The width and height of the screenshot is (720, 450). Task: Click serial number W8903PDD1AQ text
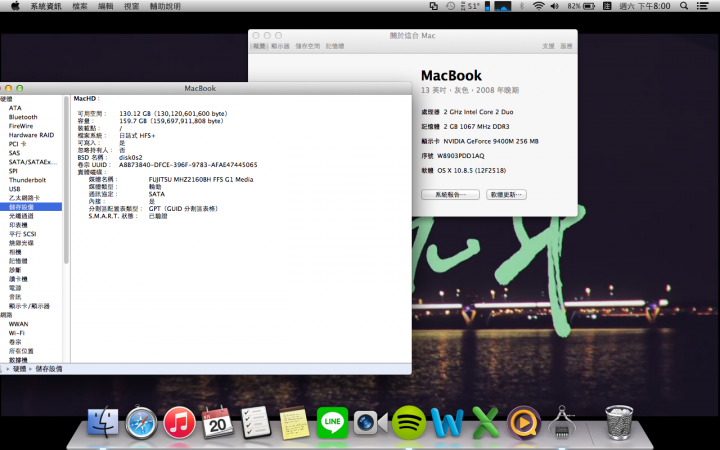(461, 156)
